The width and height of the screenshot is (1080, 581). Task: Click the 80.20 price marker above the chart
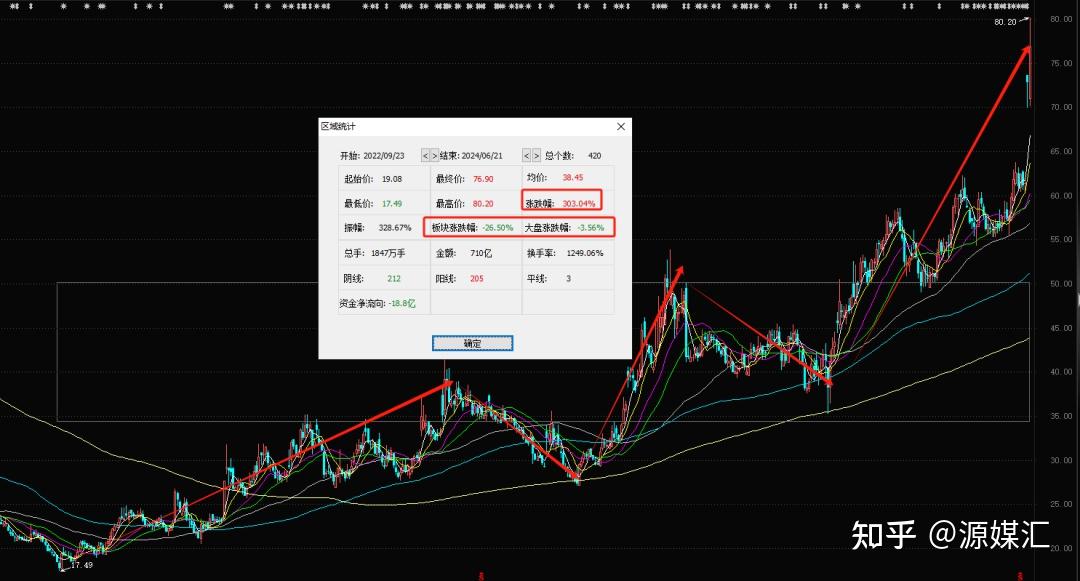point(1002,21)
